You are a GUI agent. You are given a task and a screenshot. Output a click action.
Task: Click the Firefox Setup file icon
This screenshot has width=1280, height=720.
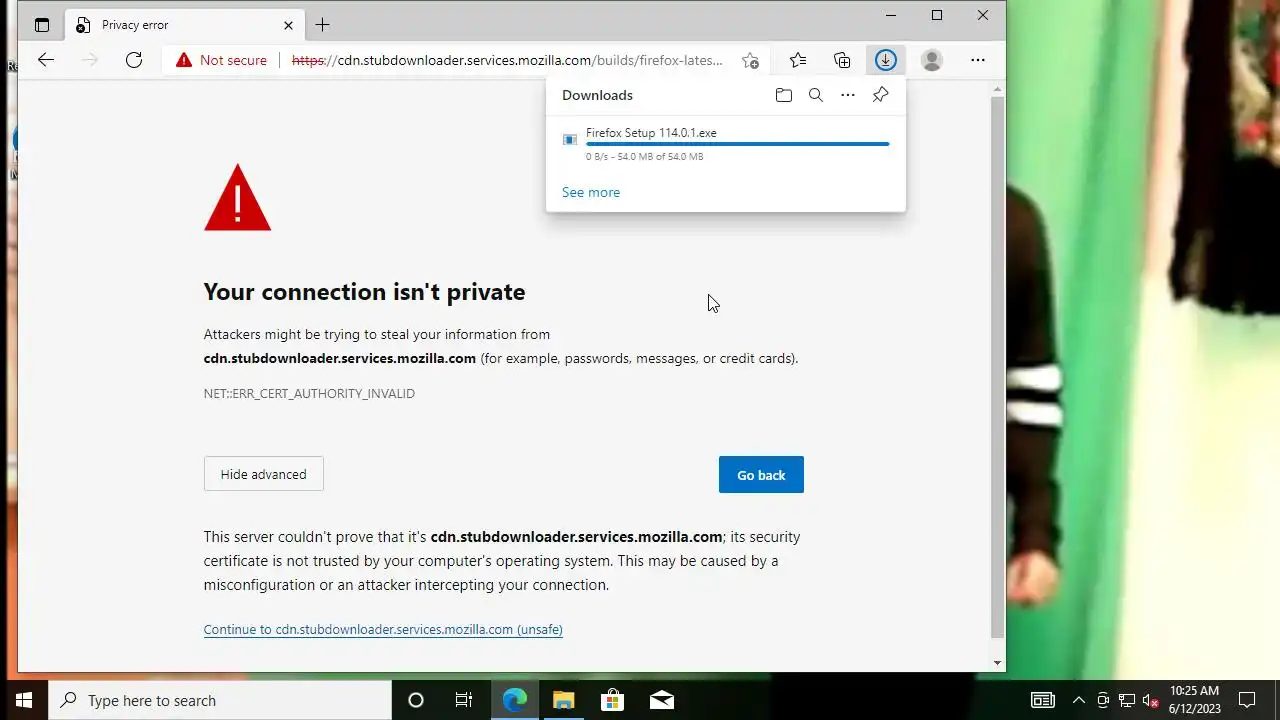tap(570, 140)
